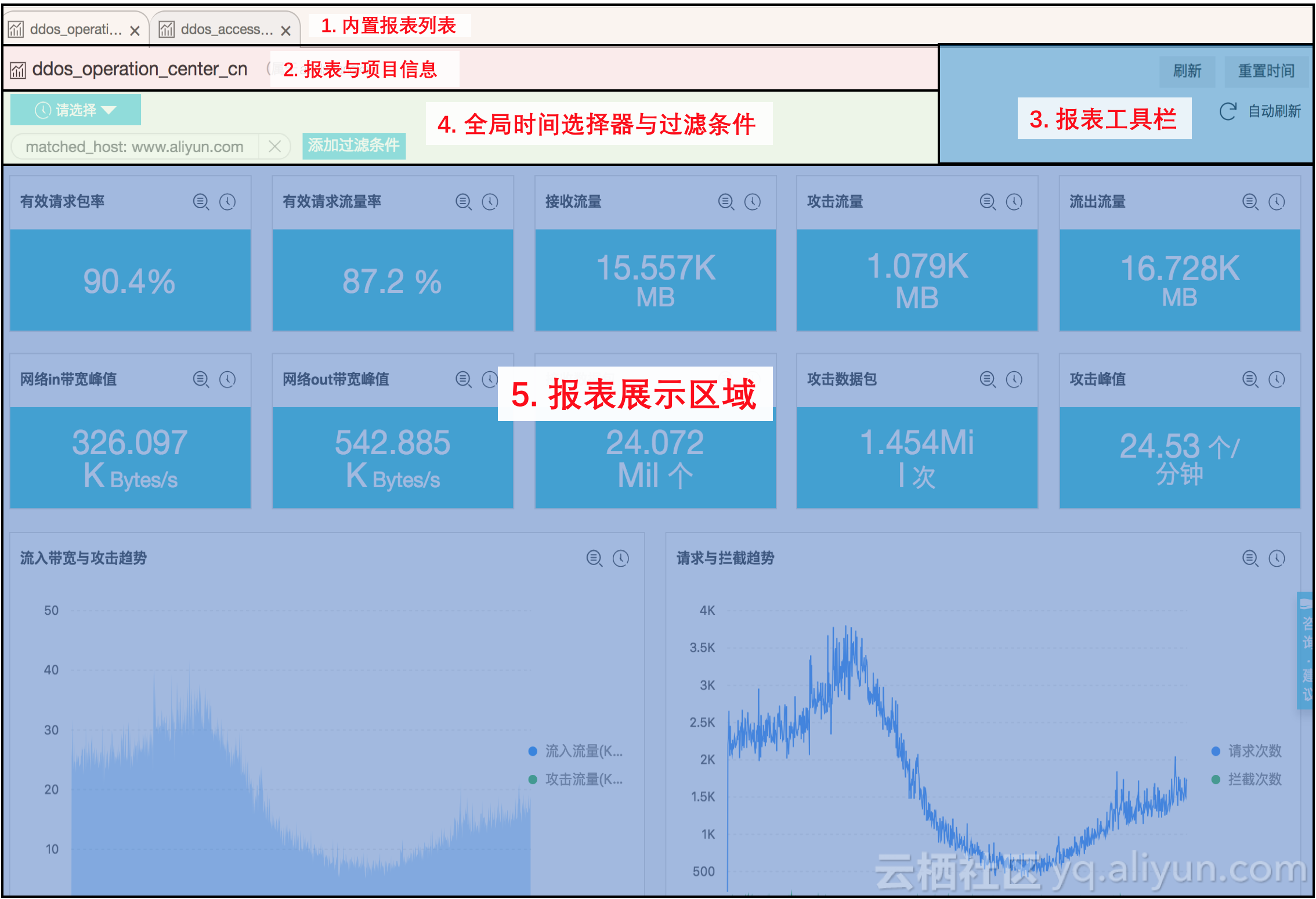1316x899 pixels.
Task: Open 请选择 time selector dropdown
Action: [x=76, y=110]
